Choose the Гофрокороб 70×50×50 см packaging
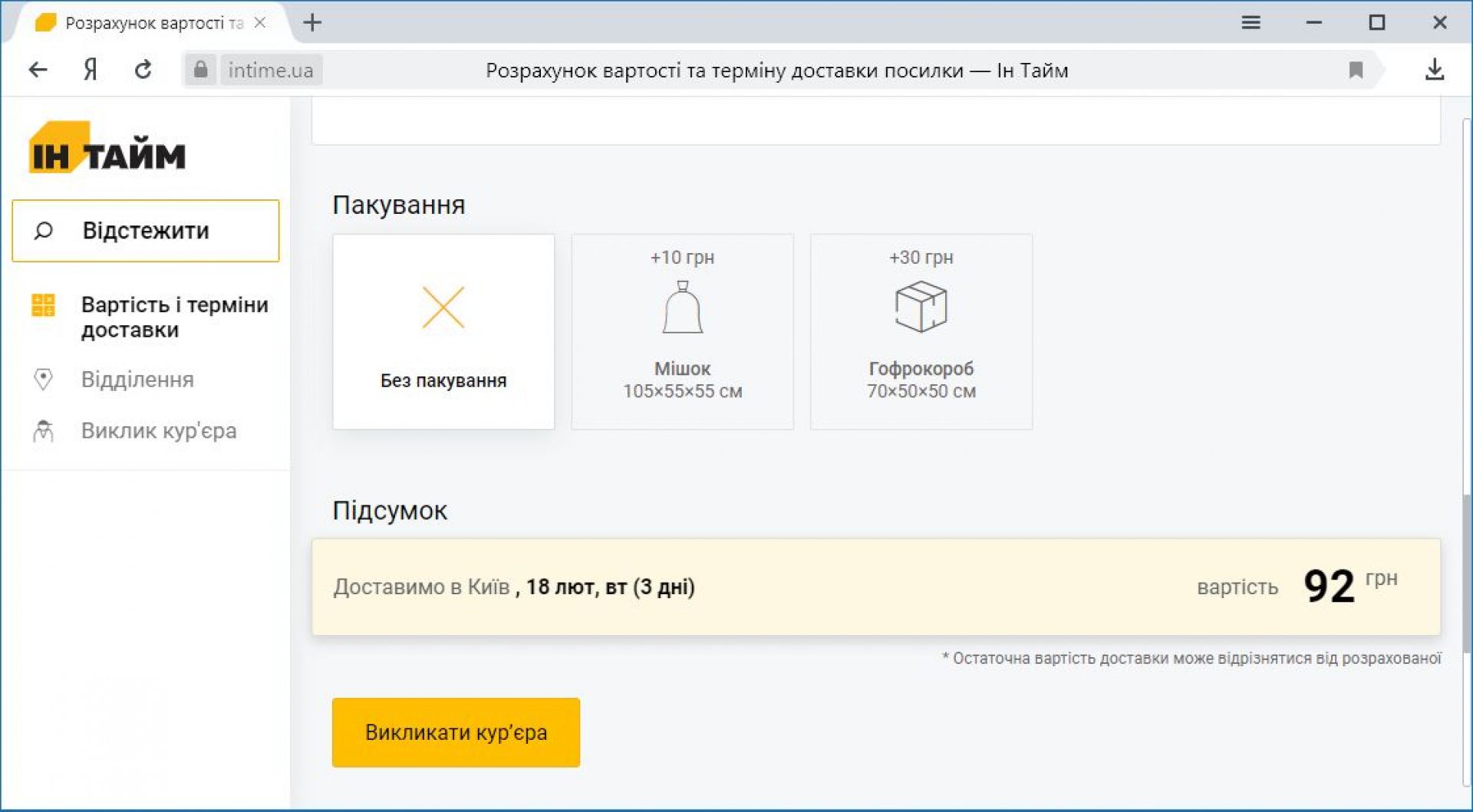The width and height of the screenshot is (1473, 812). [x=921, y=332]
